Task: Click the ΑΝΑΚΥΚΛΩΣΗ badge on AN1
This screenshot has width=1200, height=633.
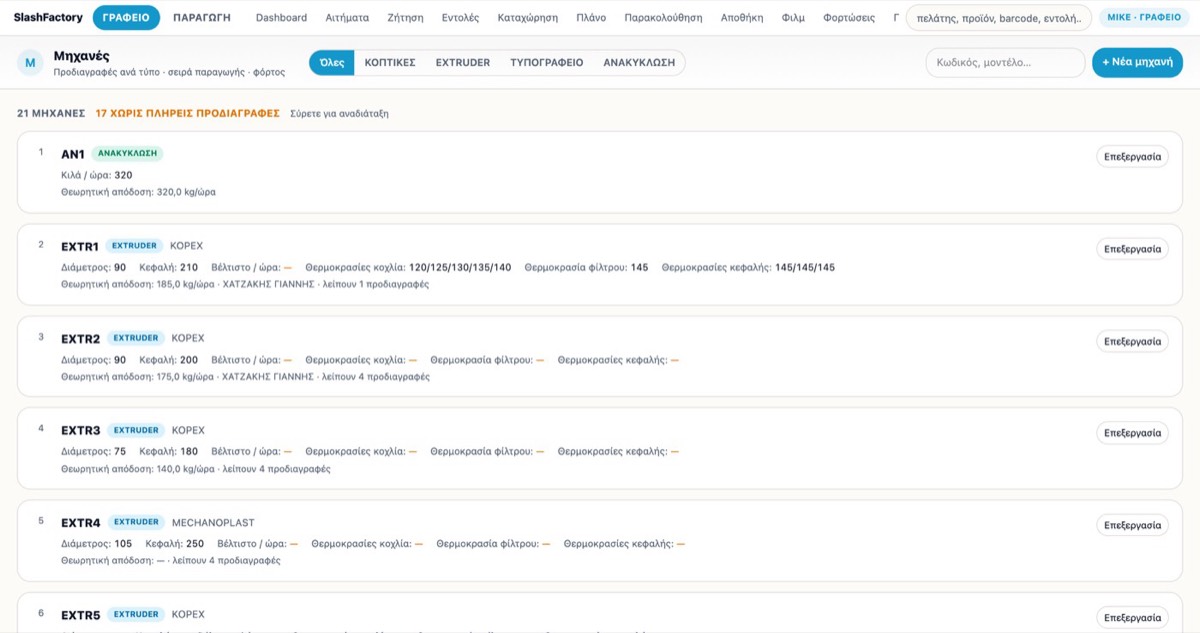Action: click(127, 153)
